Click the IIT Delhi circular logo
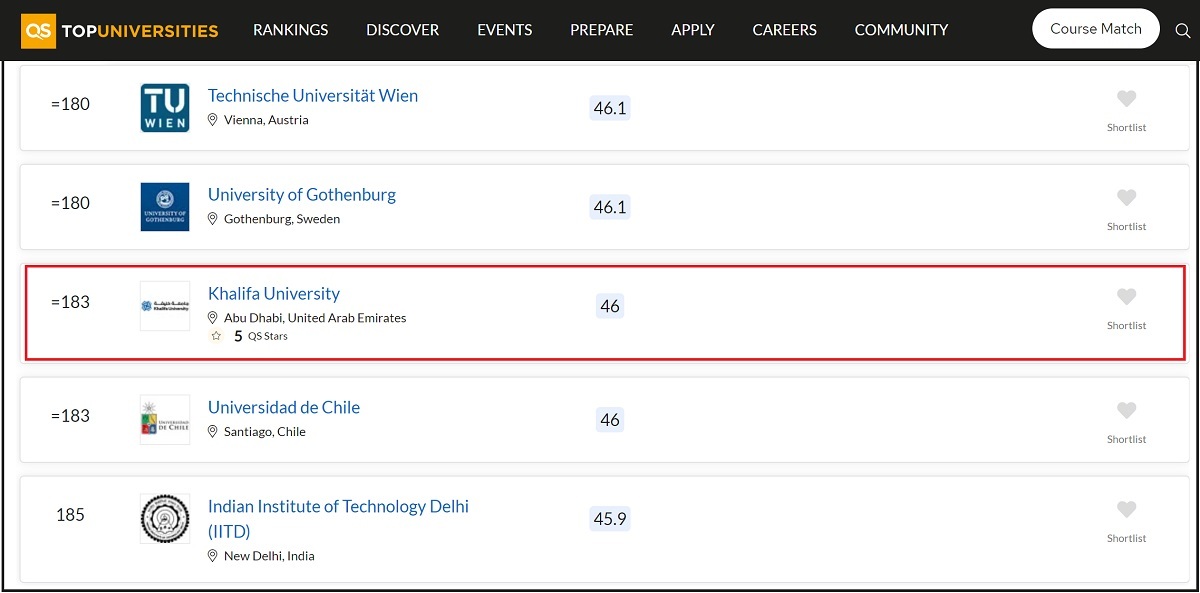The height and width of the screenshot is (593, 1200). (165, 519)
